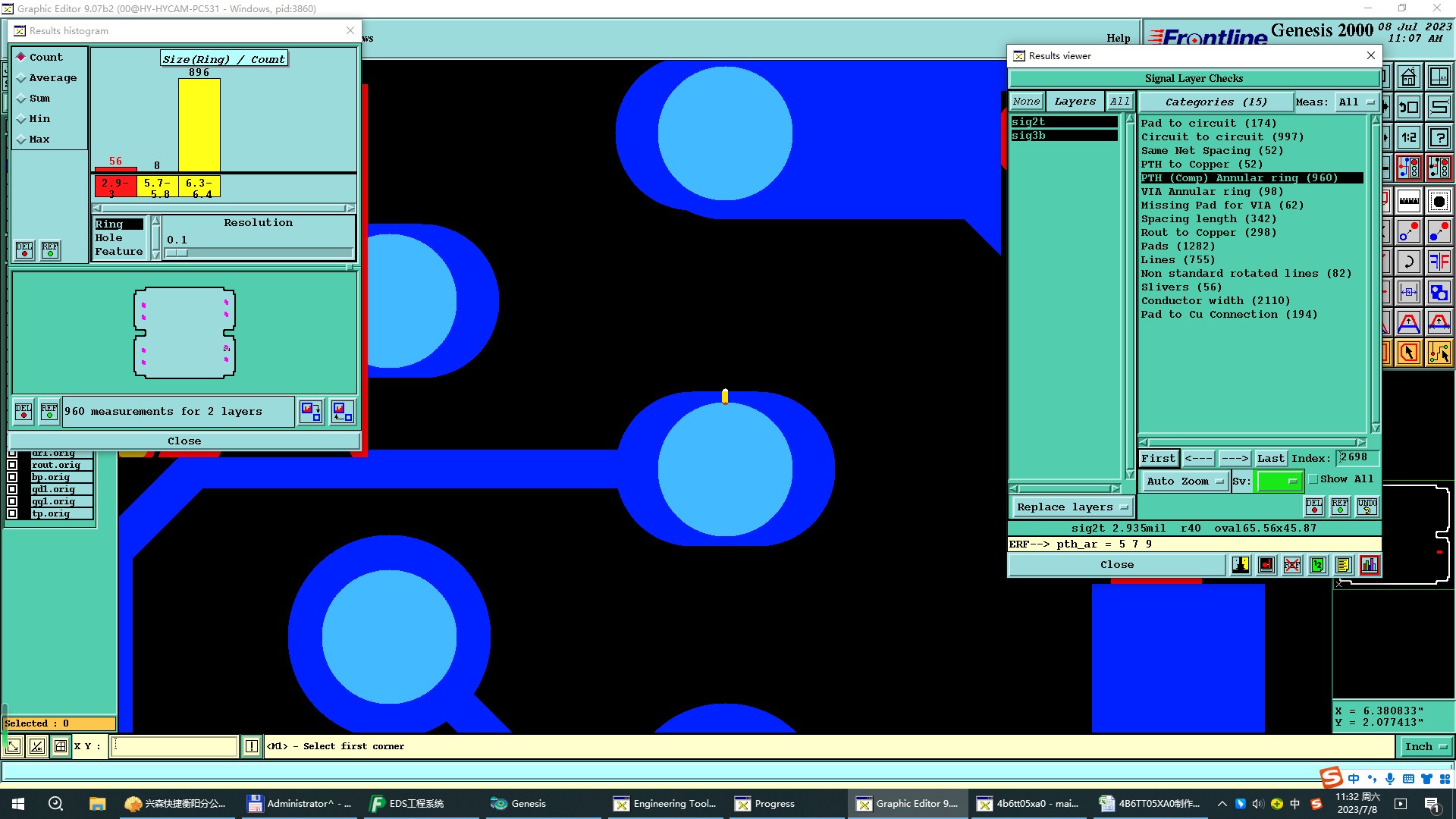Click the Index input field
This screenshot has width=1456, height=819.
[x=1357, y=457]
